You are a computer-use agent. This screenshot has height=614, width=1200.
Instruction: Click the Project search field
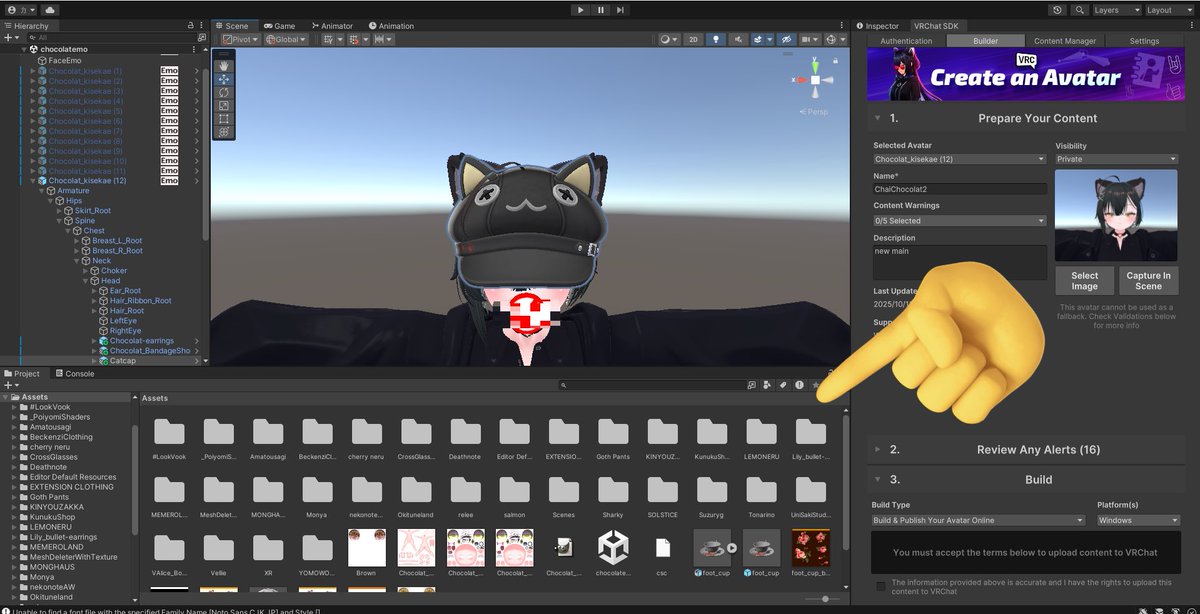pos(651,385)
